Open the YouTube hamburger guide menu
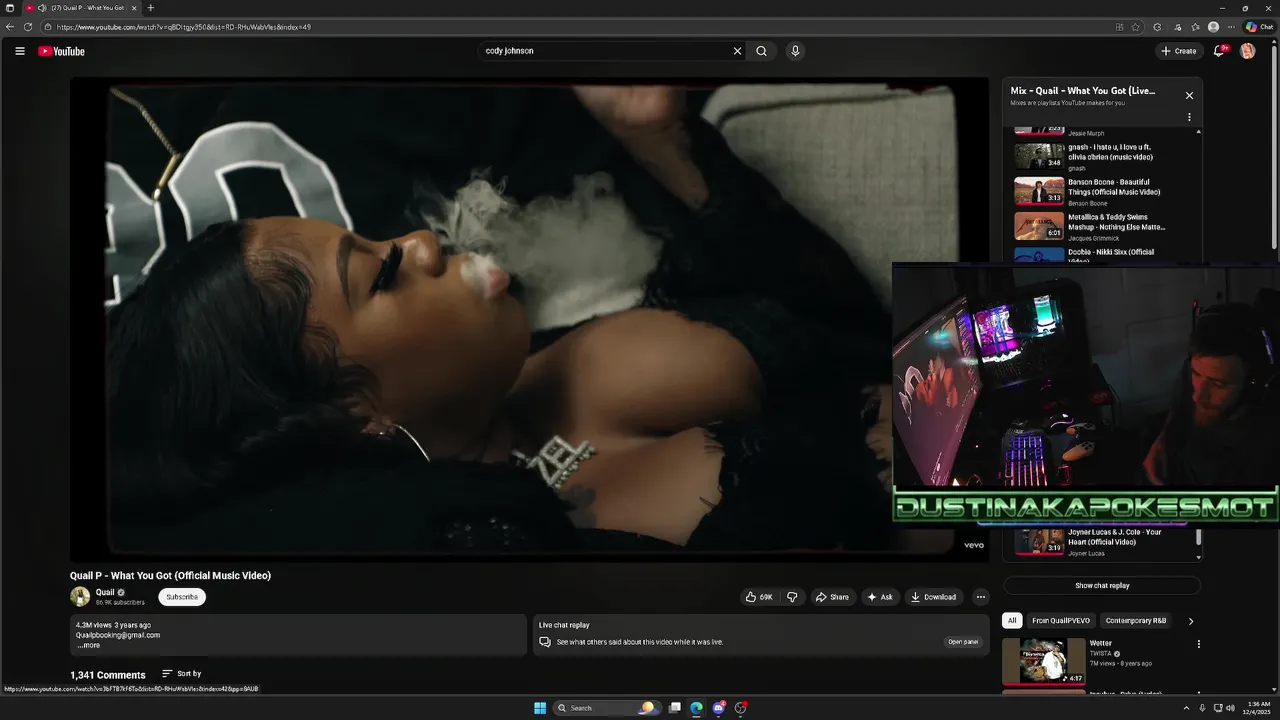Viewport: 1280px width, 720px height. click(19, 51)
